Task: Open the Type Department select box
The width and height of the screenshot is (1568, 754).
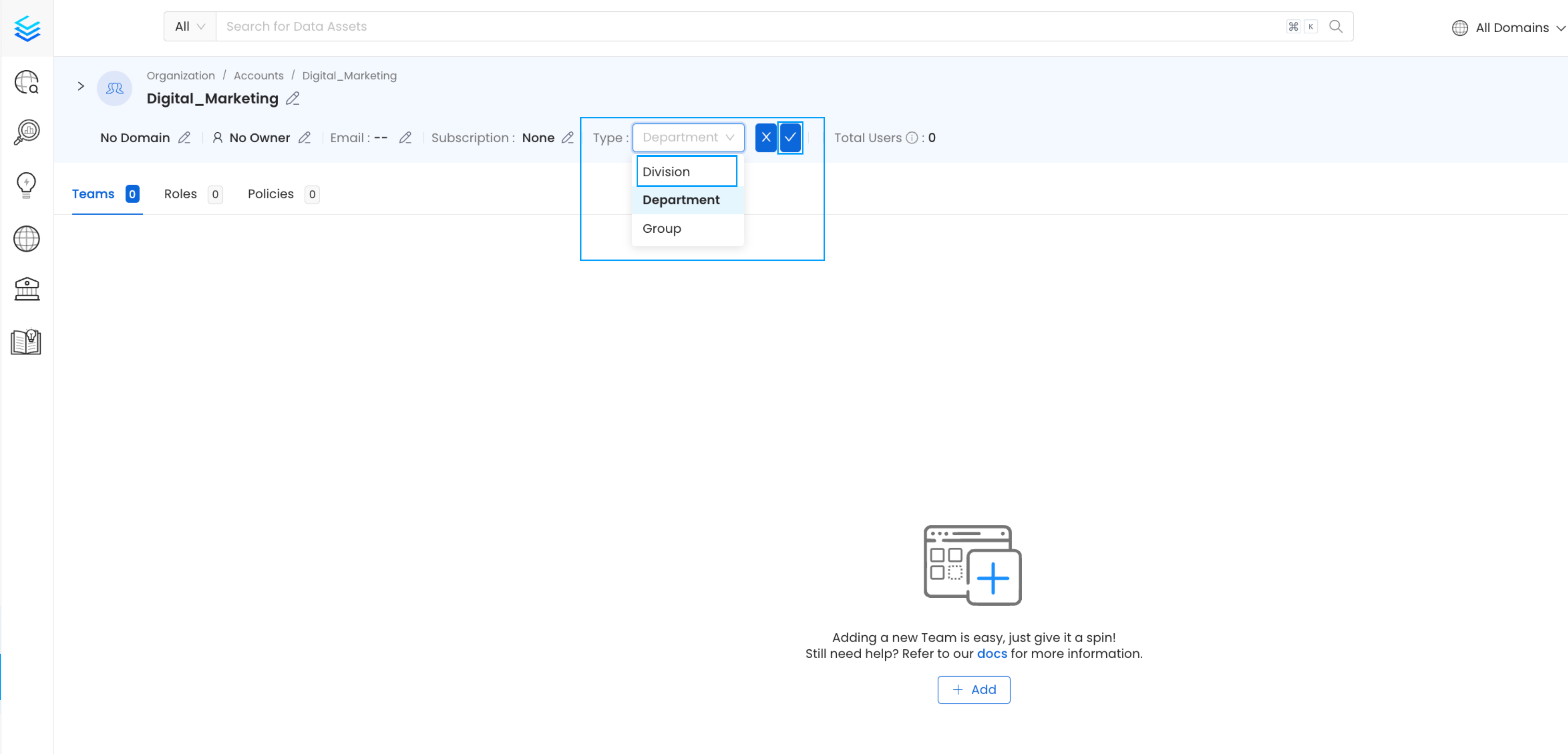Action: tap(689, 138)
